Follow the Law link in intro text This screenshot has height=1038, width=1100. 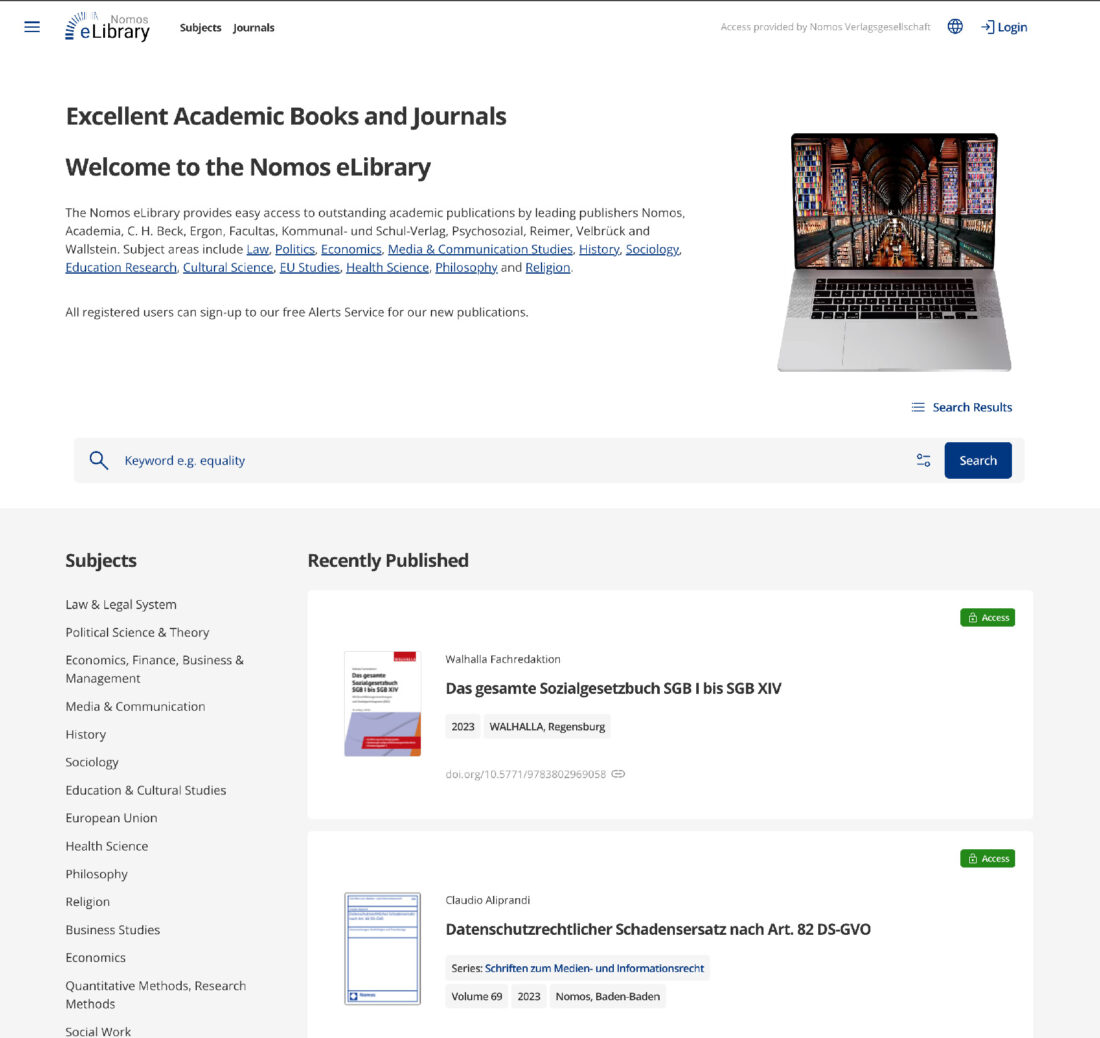(x=257, y=249)
